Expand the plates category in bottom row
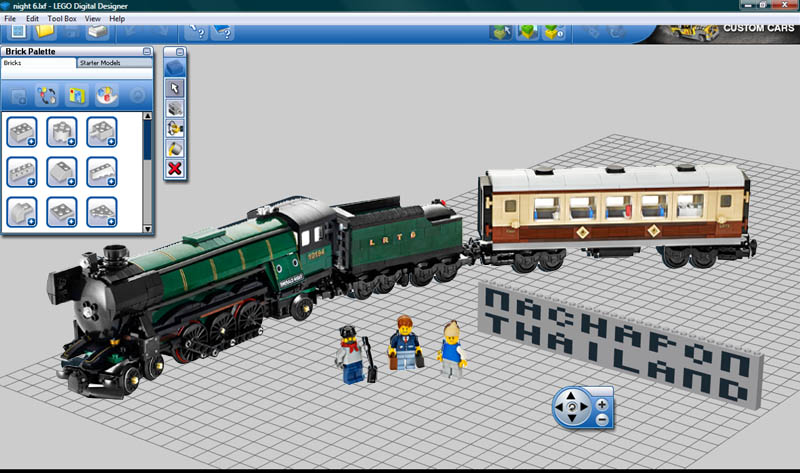The height and width of the screenshot is (473, 800). coord(62,212)
